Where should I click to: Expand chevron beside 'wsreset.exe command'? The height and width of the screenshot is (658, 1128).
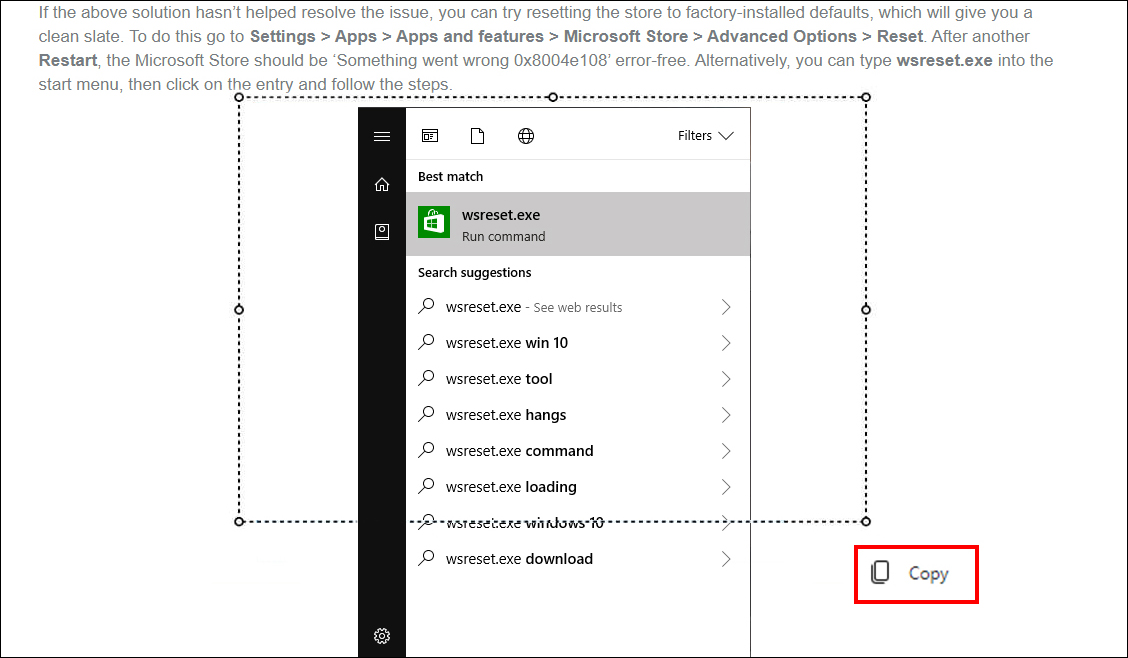(x=726, y=451)
